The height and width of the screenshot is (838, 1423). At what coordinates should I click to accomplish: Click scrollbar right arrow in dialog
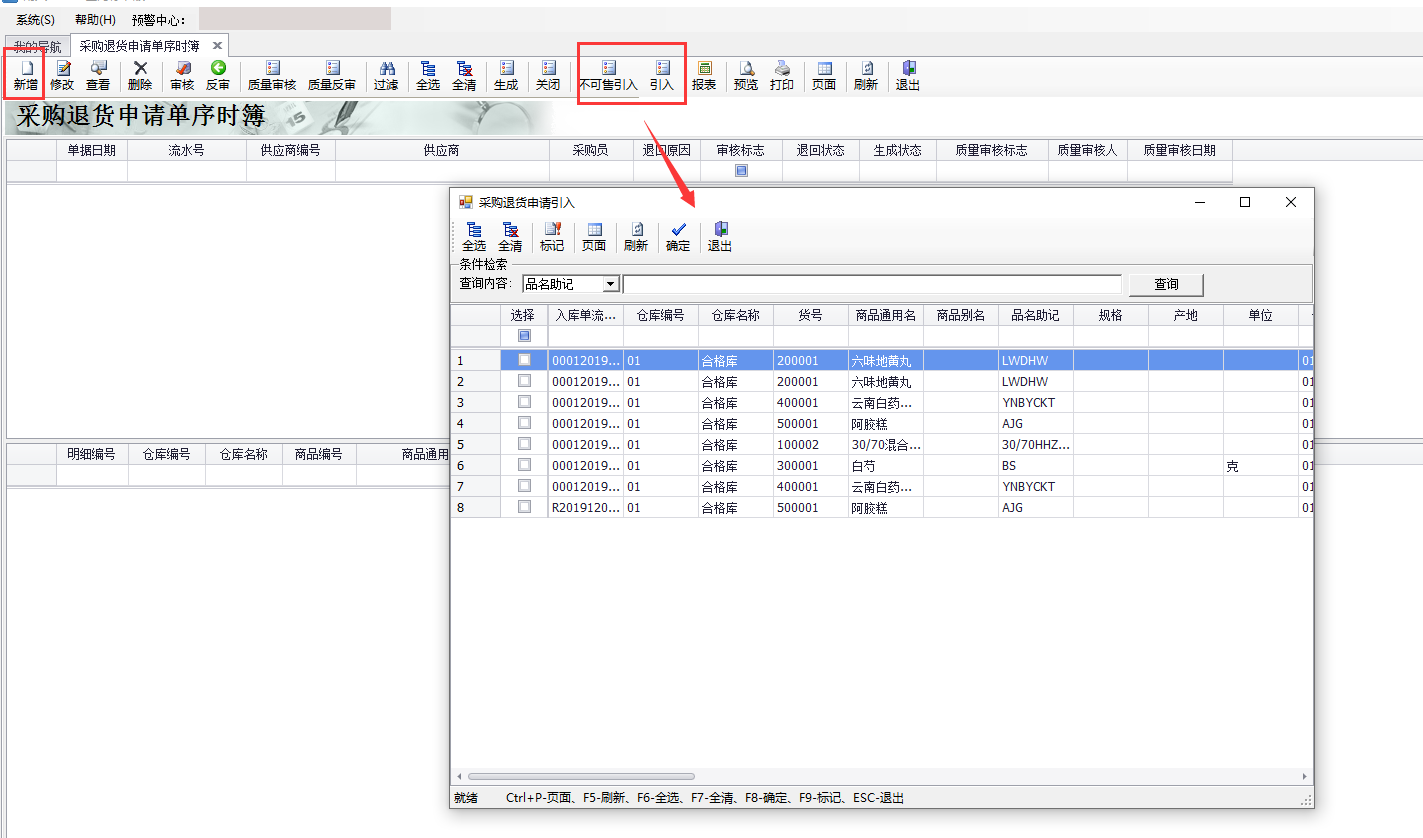click(1304, 776)
